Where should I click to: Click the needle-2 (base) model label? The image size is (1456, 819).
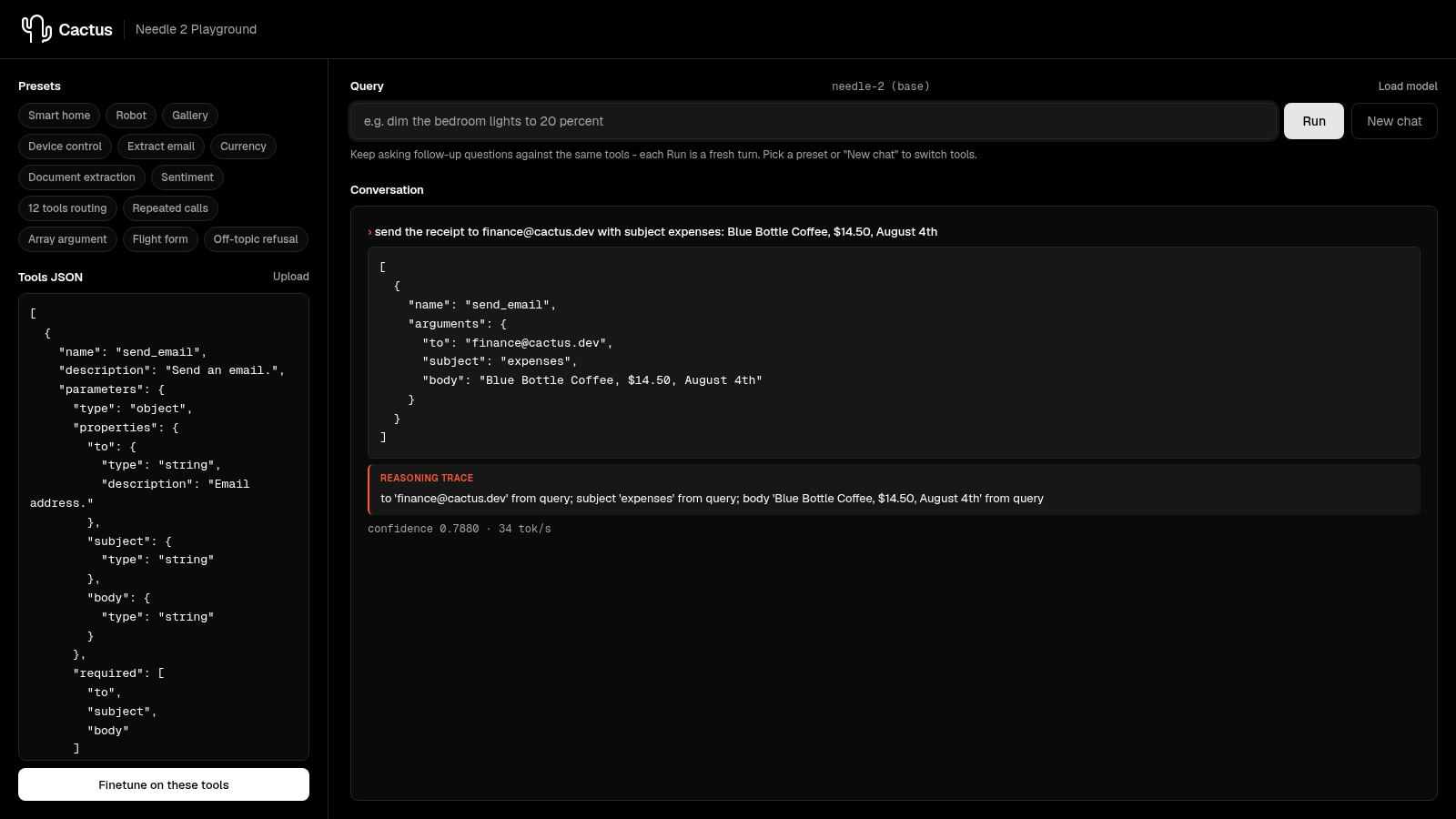click(x=880, y=86)
